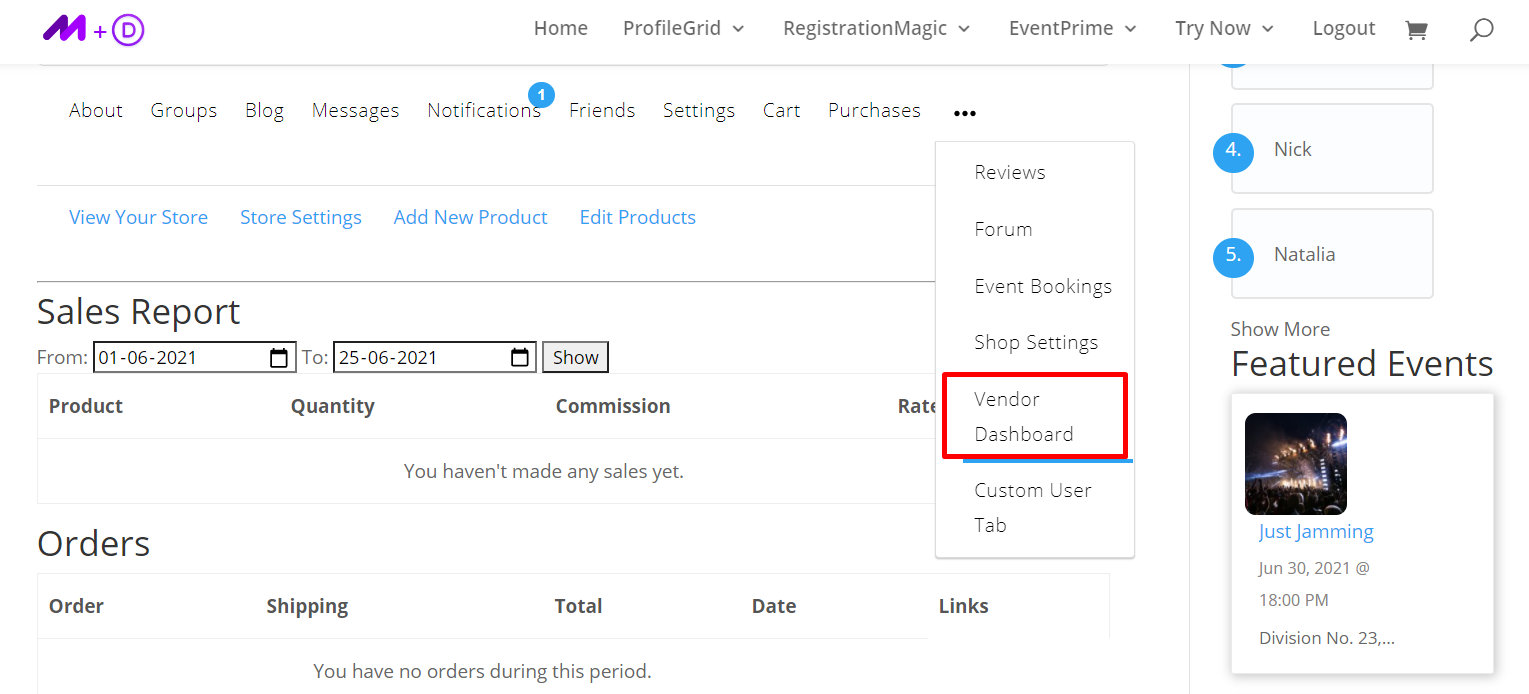This screenshot has height=694, width=1529.
Task: Open the shopping cart icon in header
Action: [1416, 30]
